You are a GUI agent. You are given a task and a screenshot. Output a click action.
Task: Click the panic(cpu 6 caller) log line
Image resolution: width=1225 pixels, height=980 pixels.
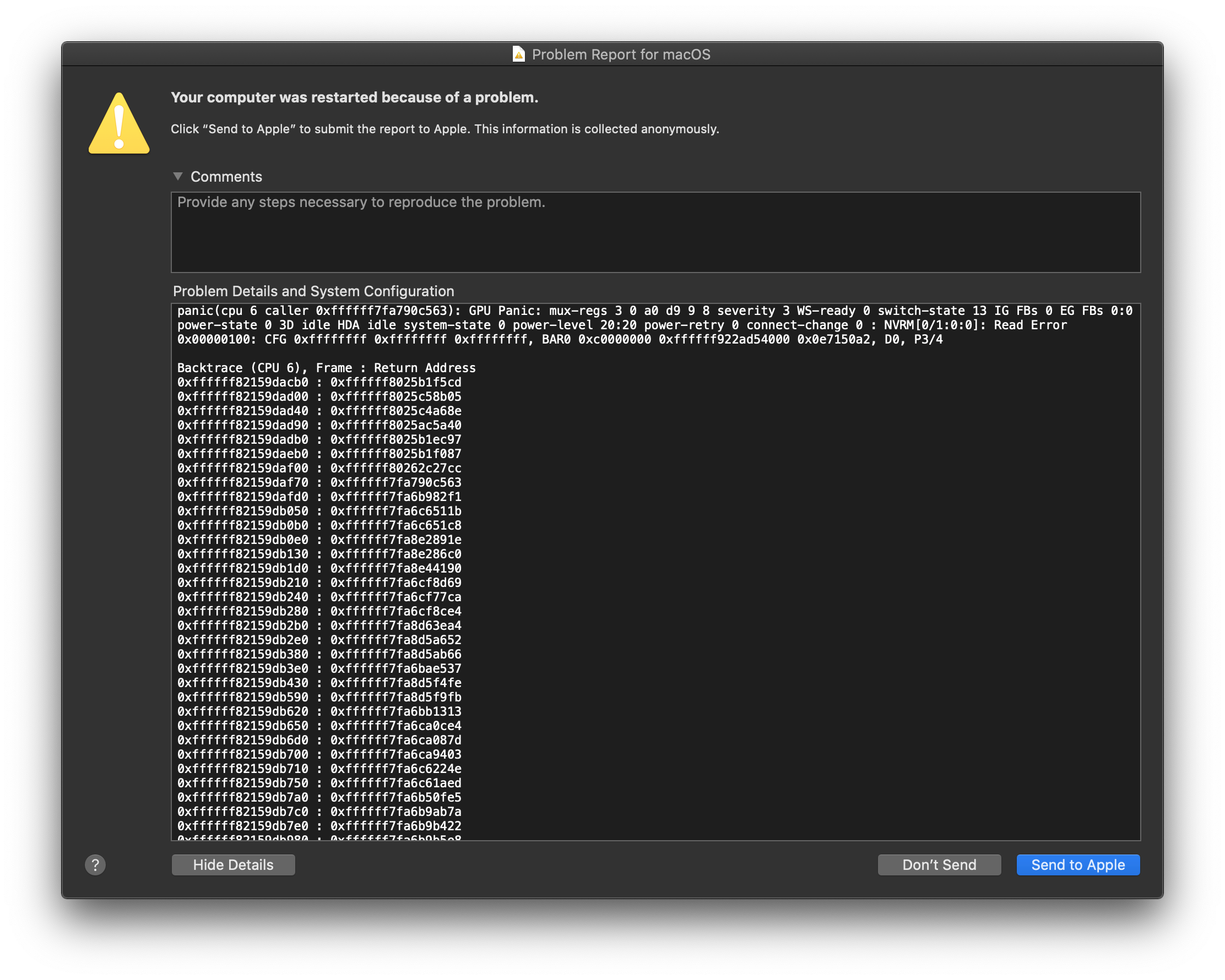654,311
